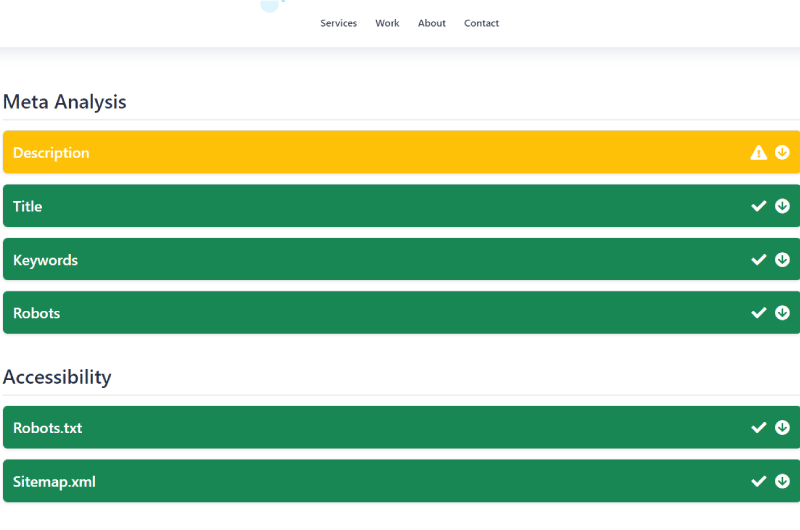Expand the Robots.txt row with its down arrow

(x=782, y=427)
